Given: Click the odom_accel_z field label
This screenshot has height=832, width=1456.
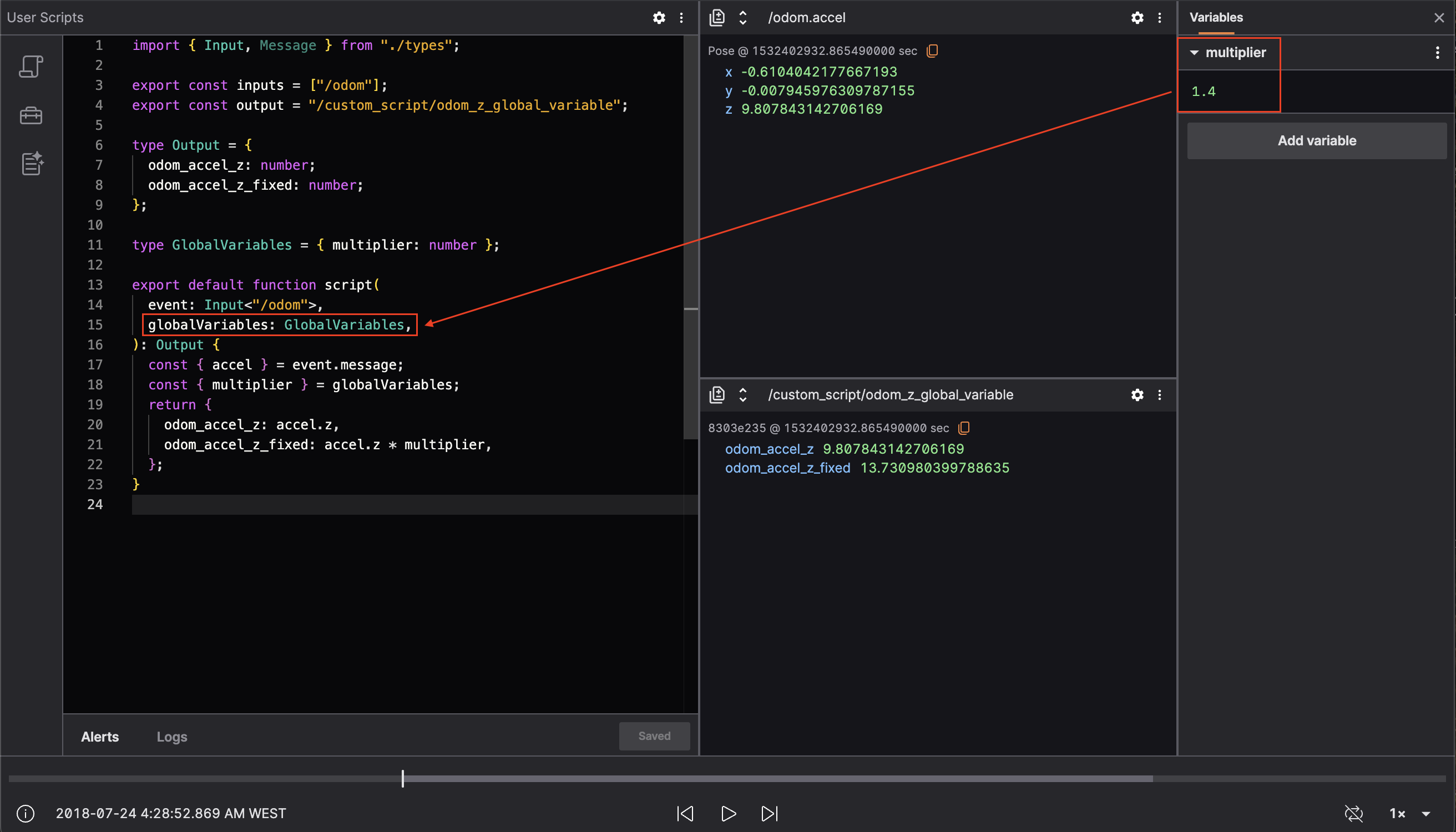Looking at the screenshot, I should coord(769,449).
